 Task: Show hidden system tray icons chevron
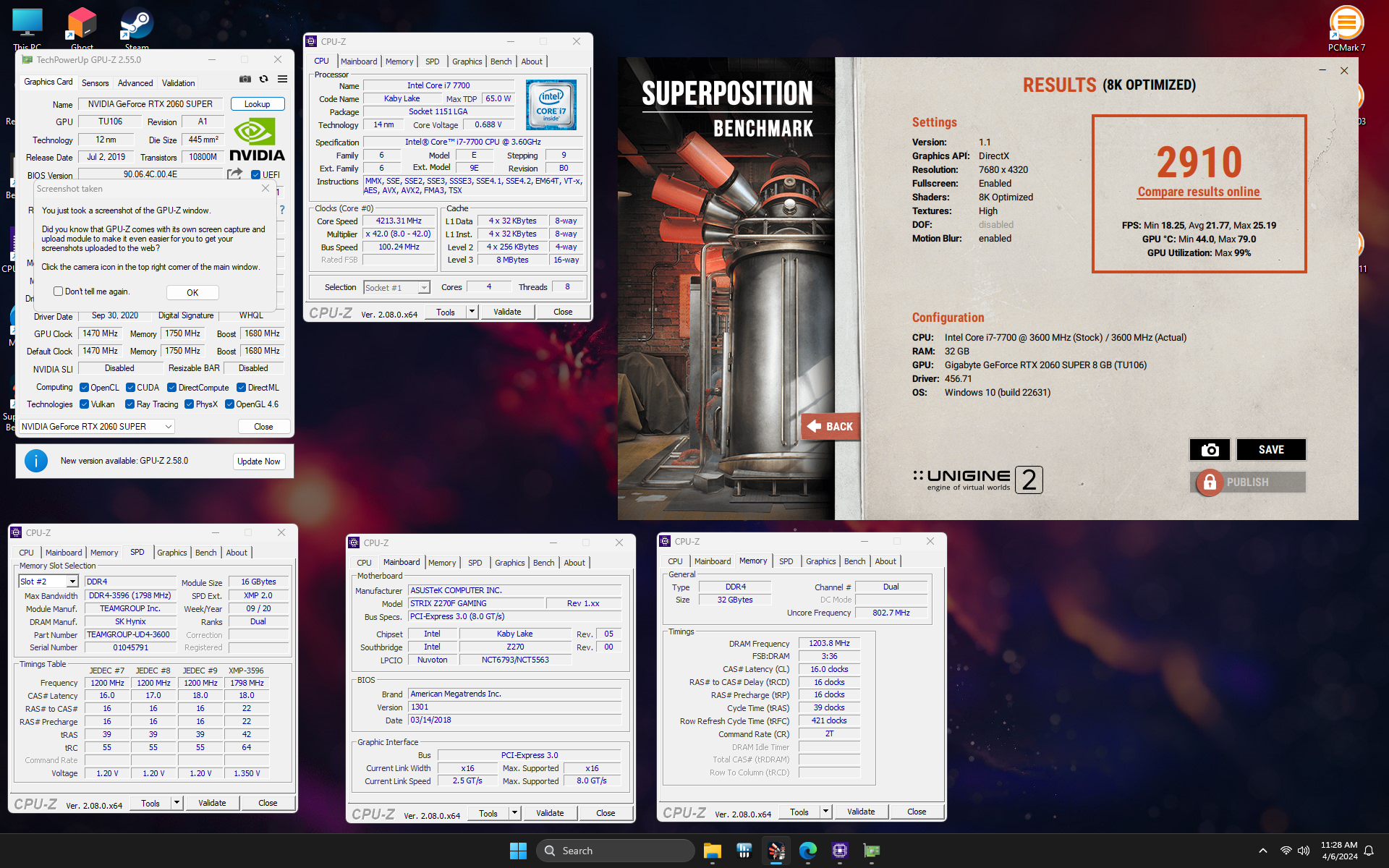[1263, 851]
